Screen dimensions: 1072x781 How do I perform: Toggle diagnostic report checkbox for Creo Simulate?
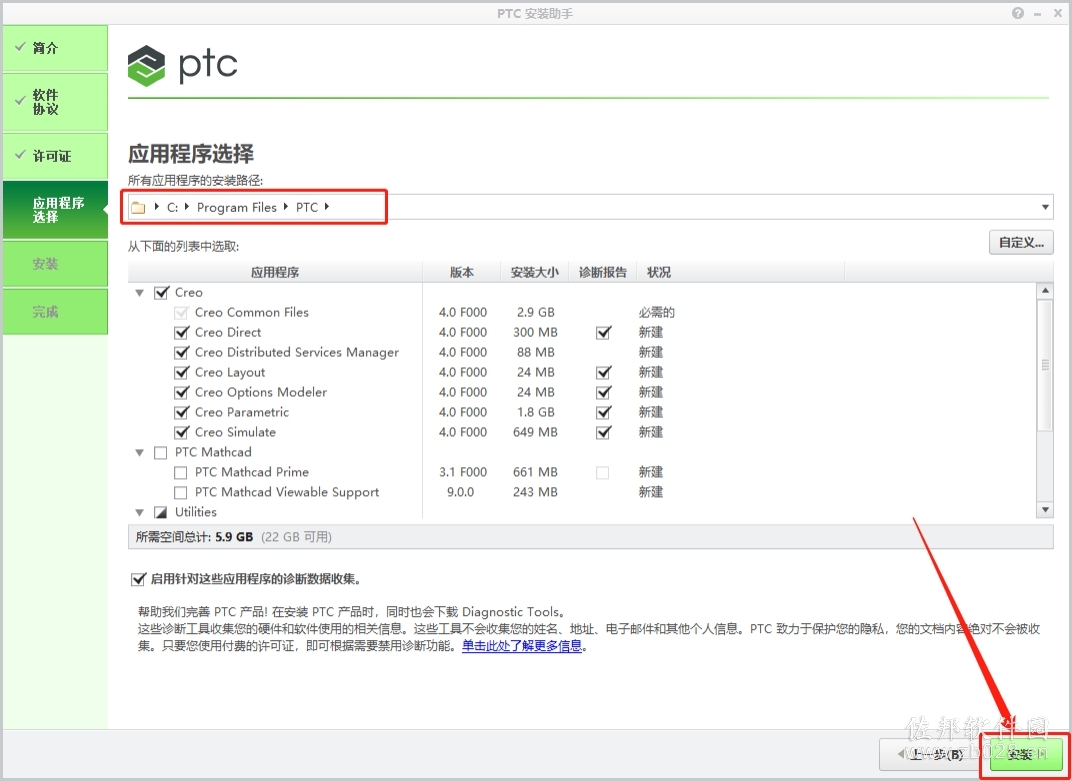click(x=603, y=432)
